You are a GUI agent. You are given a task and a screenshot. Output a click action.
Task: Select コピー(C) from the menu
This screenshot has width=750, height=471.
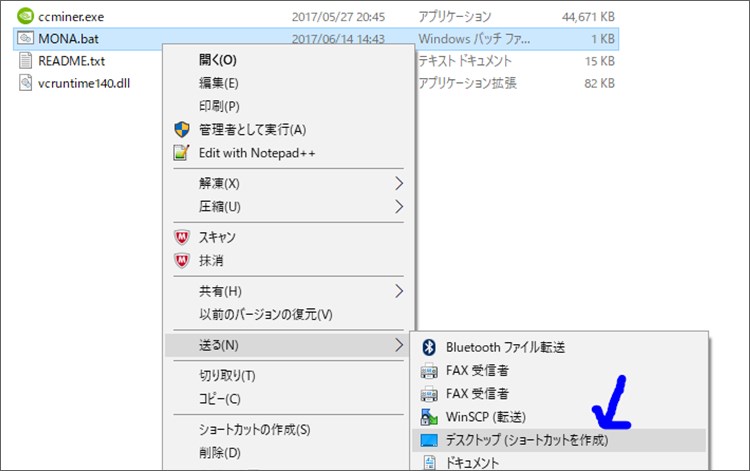point(220,399)
